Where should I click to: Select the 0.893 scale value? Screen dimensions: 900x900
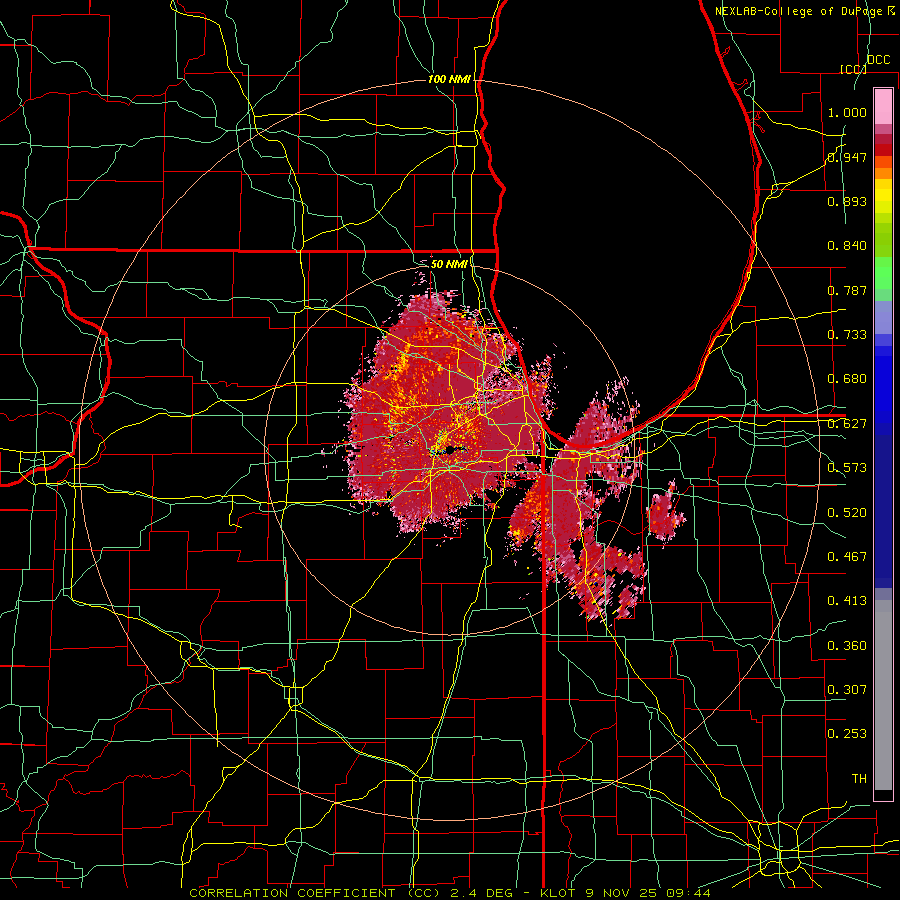click(x=847, y=201)
